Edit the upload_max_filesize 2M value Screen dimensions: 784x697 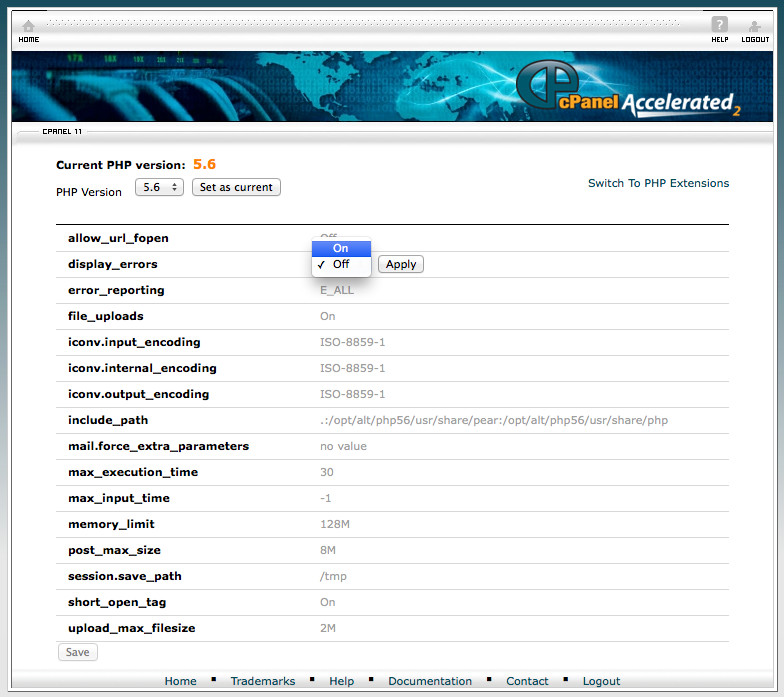coord(327,628)
